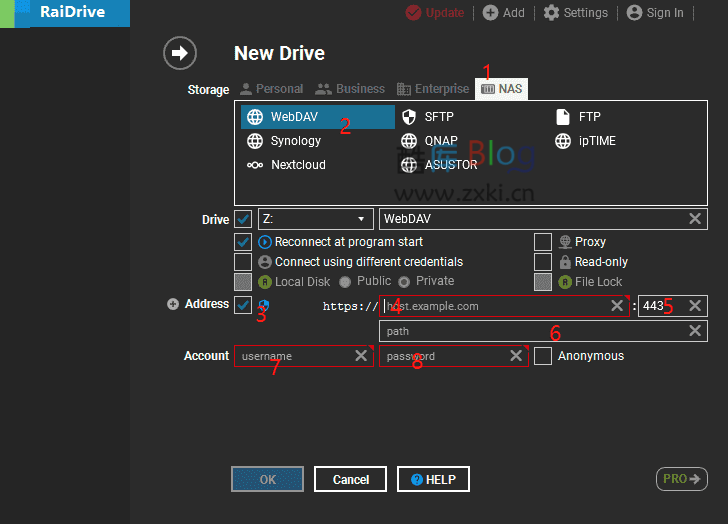Screen dimensions: 728x524
Task: Clear the WebDAV drive name field
Action: 695,219
